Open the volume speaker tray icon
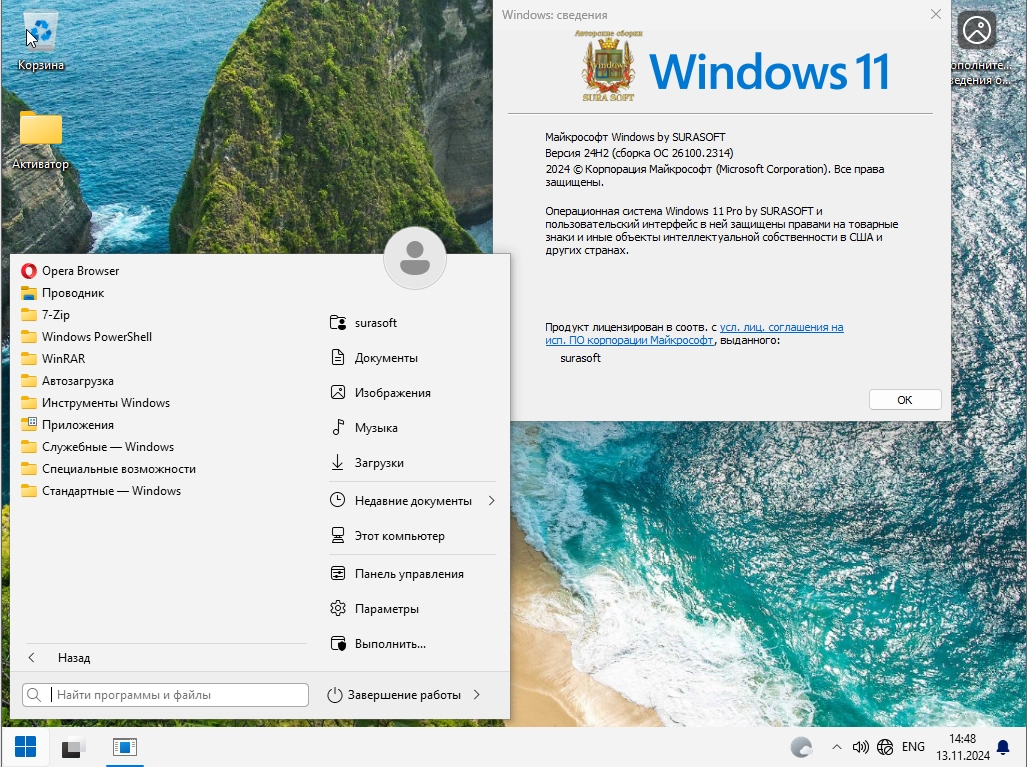 pyautogui.click(x=860, y=747)
